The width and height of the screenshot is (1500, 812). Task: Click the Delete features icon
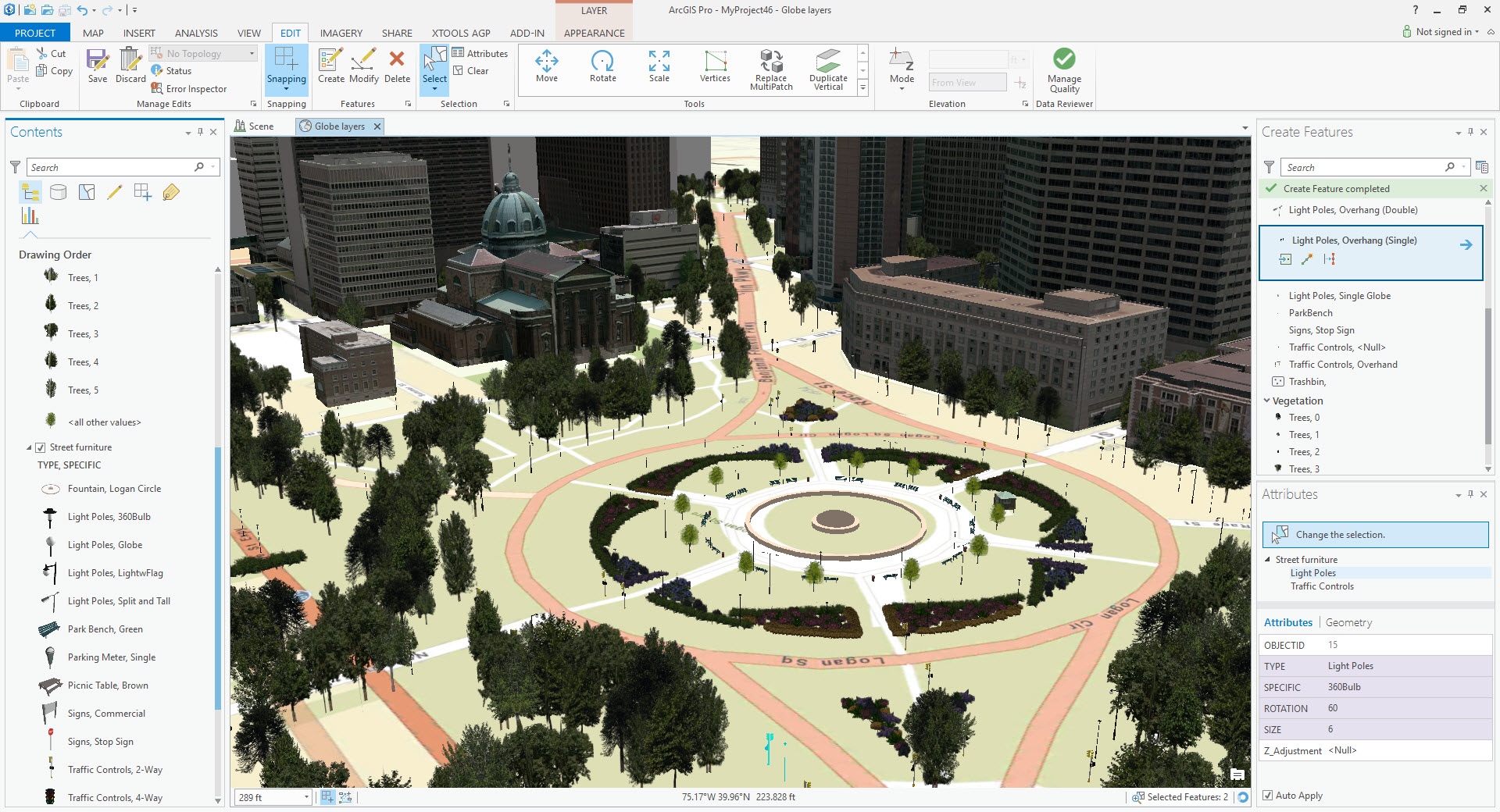point(397,59)
